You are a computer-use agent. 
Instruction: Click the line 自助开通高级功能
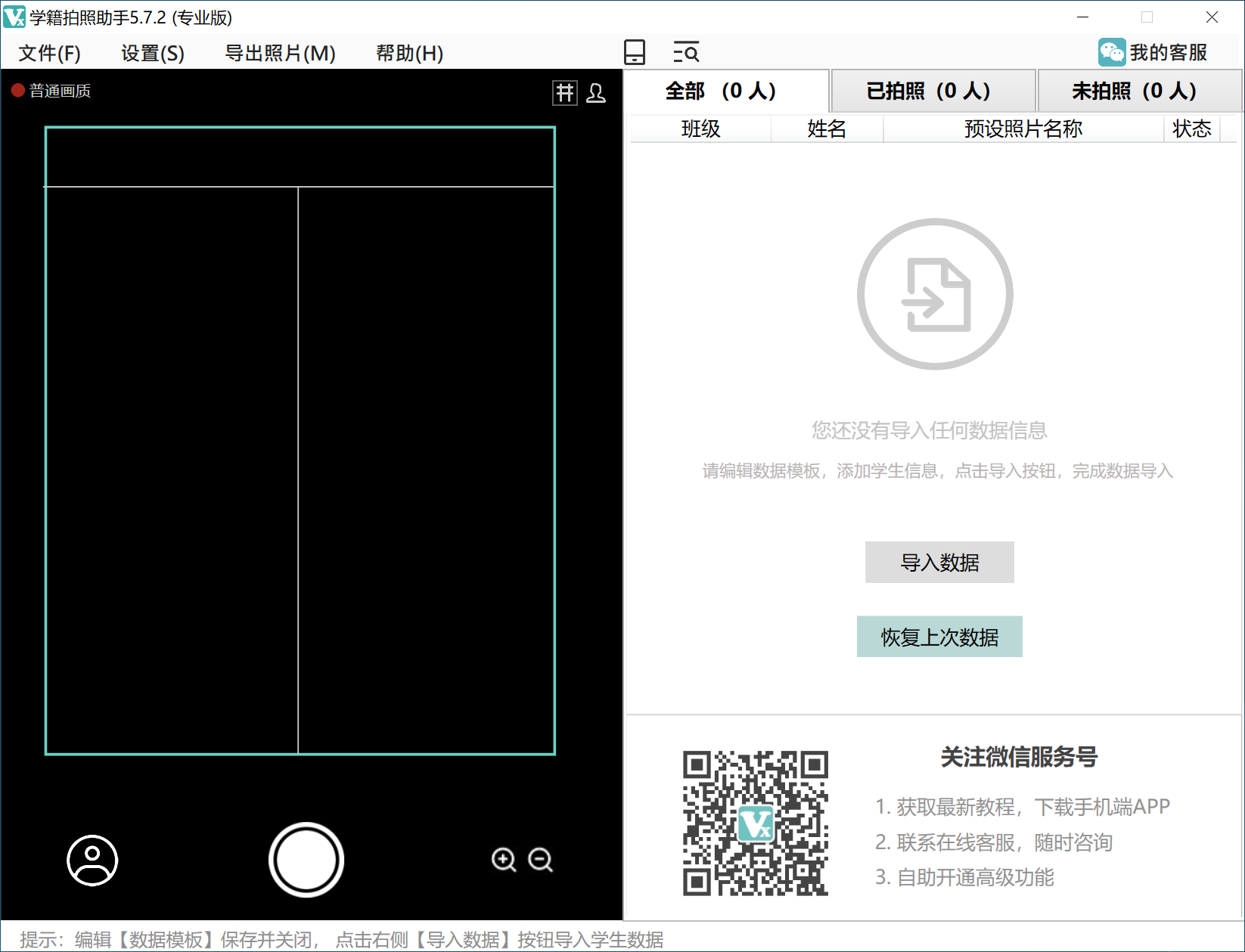(964, 877)
